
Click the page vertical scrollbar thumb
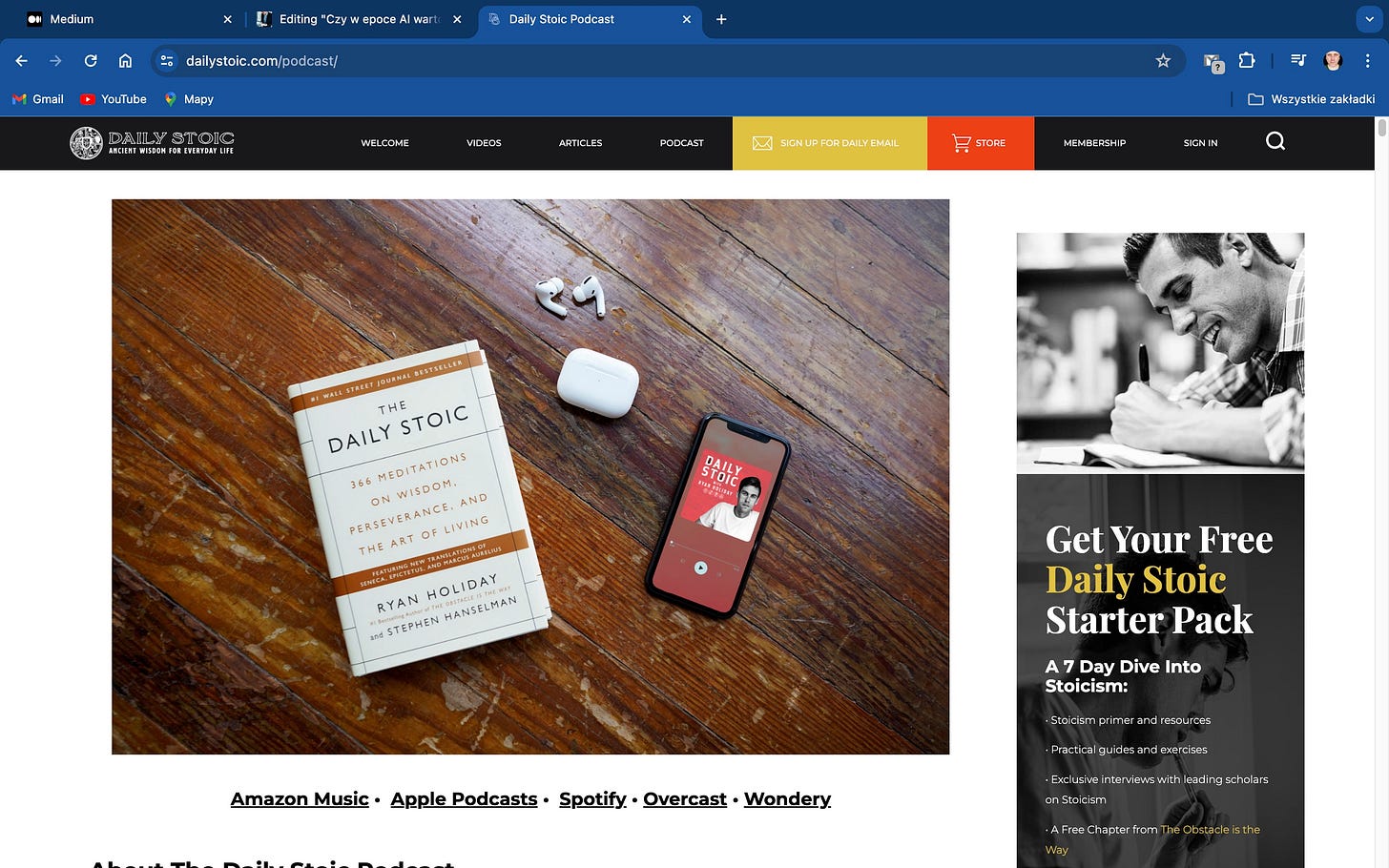(x=1381, y=128)
